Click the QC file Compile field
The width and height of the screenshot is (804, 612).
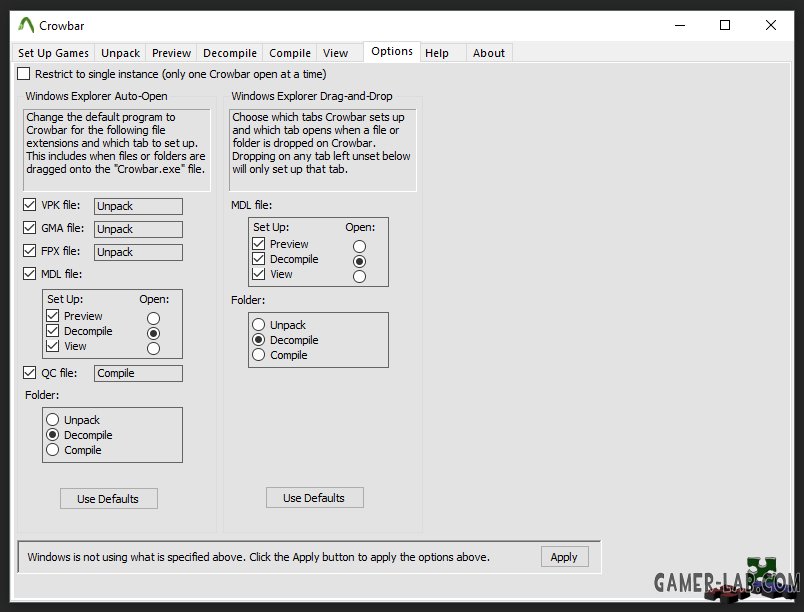coord(138,373)
